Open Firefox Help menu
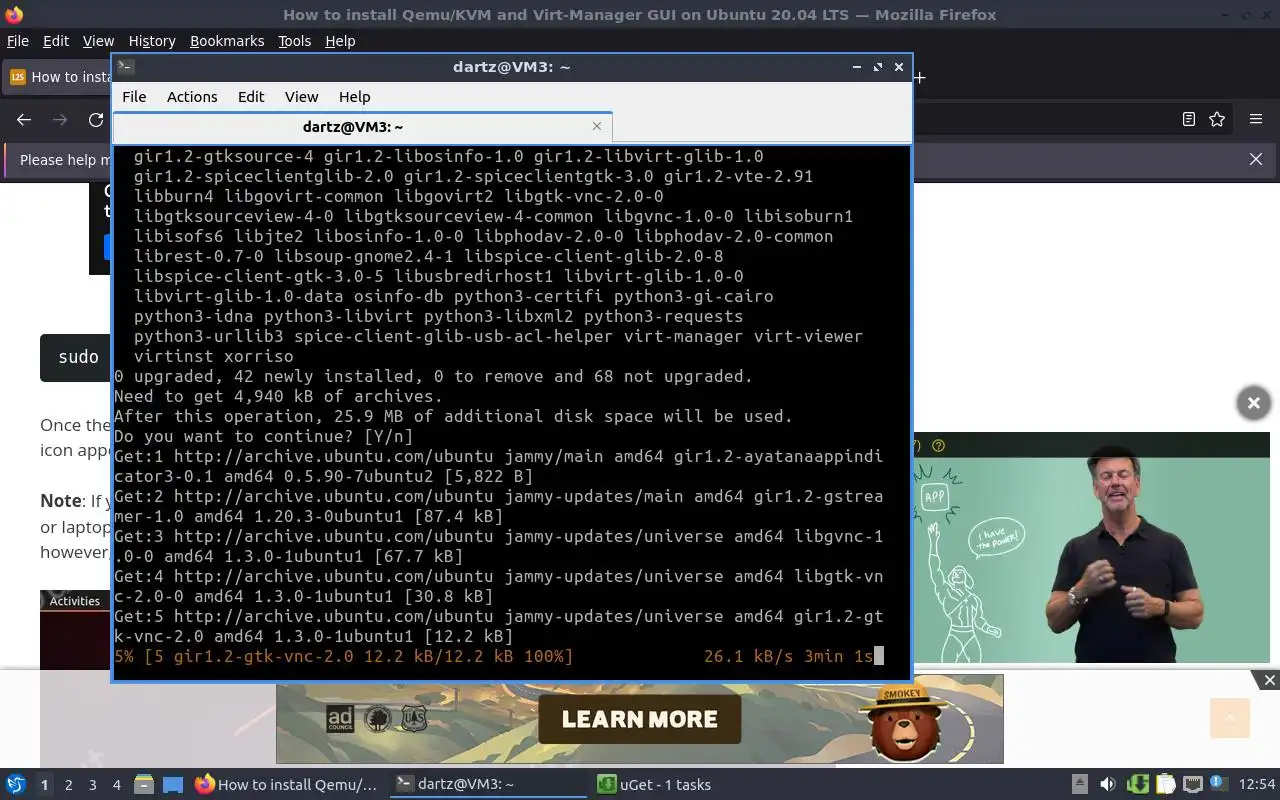 [x=340, y=41]
